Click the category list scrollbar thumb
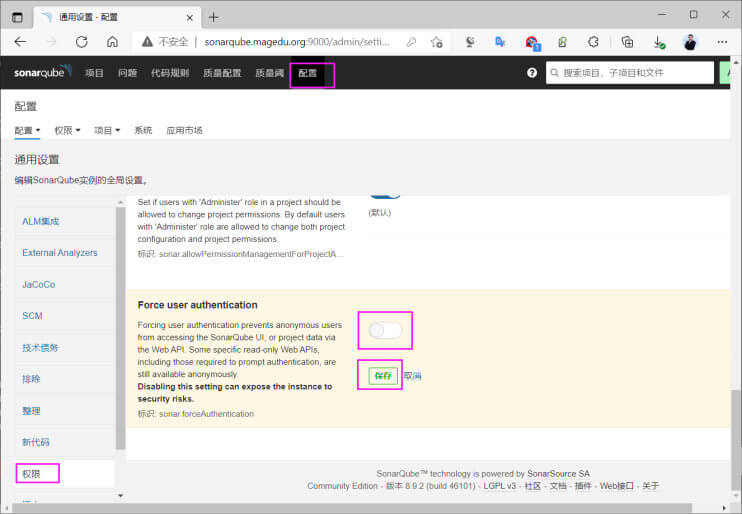The height and width of the screenshot is (514, 742). [x=120, y=328]
